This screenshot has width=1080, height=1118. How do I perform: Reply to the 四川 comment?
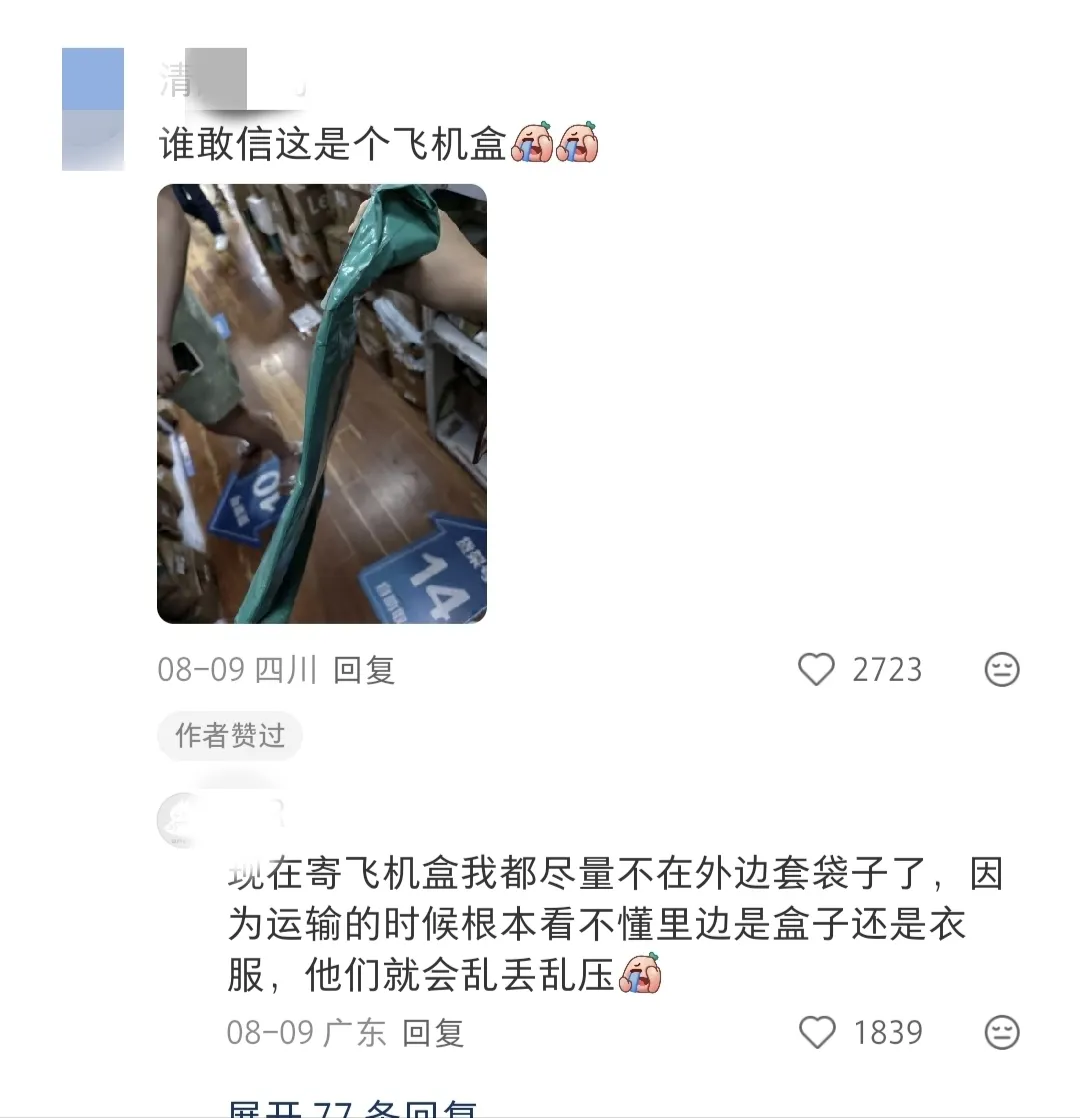pyautogui.click(x=364, y=670)
